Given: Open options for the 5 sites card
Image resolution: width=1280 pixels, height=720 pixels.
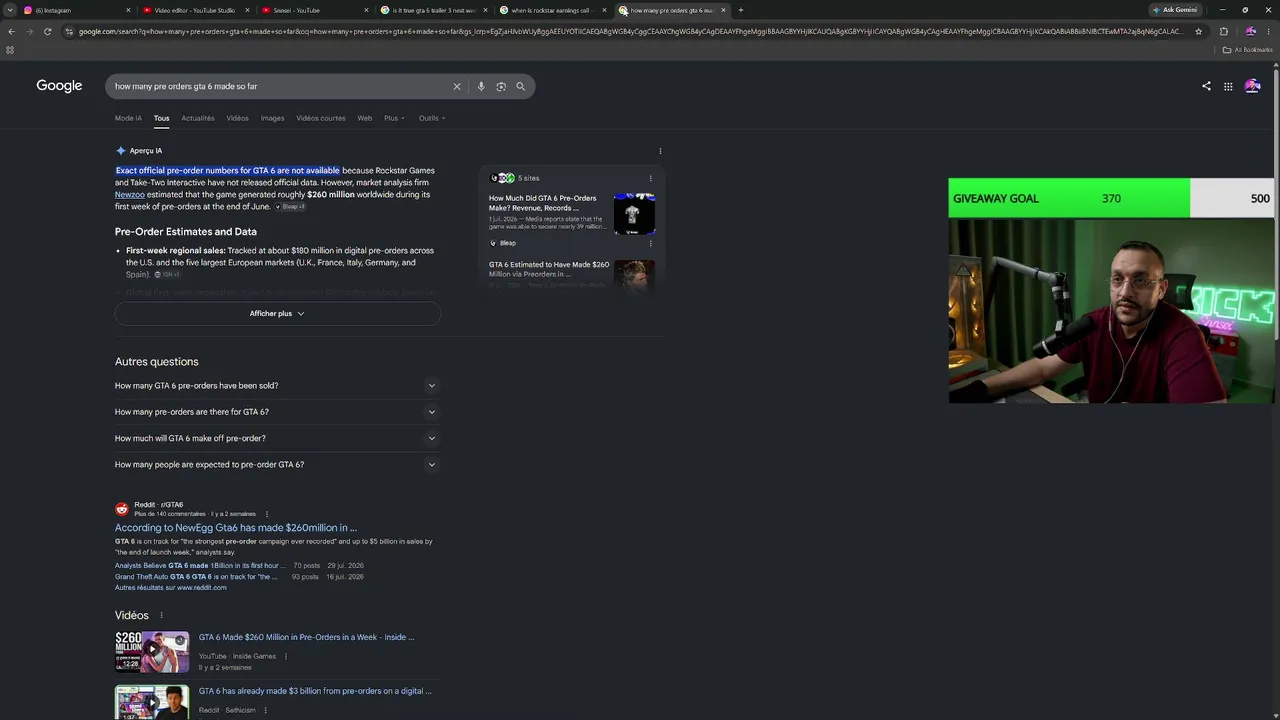Looking at the screenshot, I should (651, 178).
